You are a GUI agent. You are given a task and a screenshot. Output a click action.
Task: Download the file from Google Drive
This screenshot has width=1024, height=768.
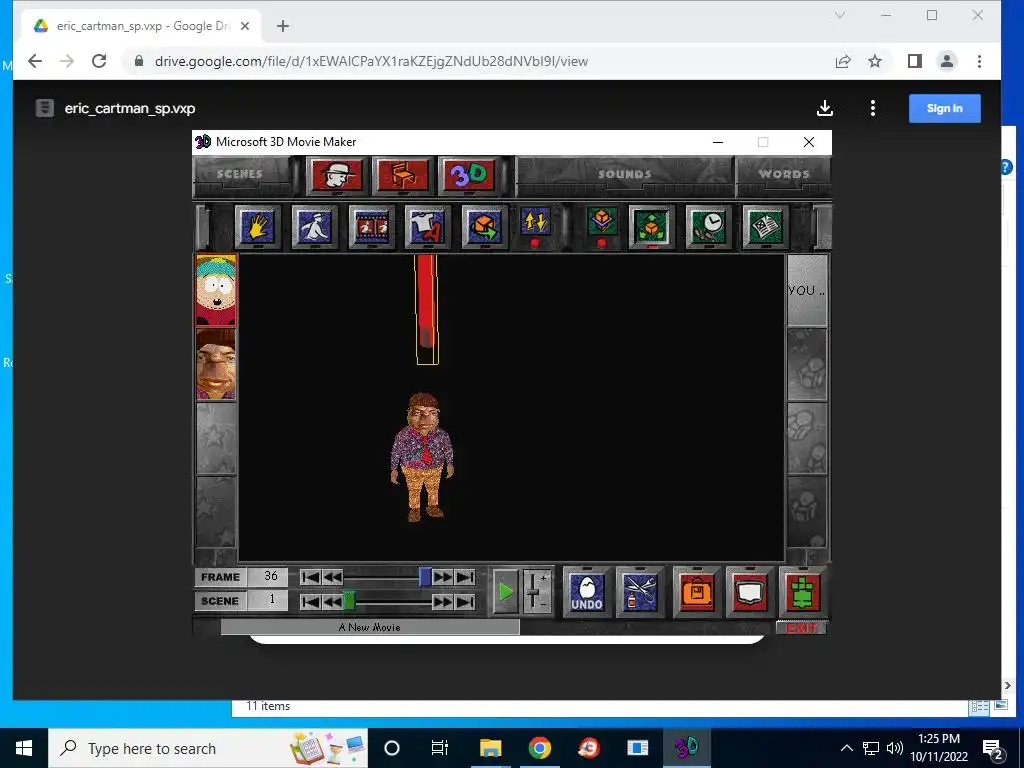825,108
